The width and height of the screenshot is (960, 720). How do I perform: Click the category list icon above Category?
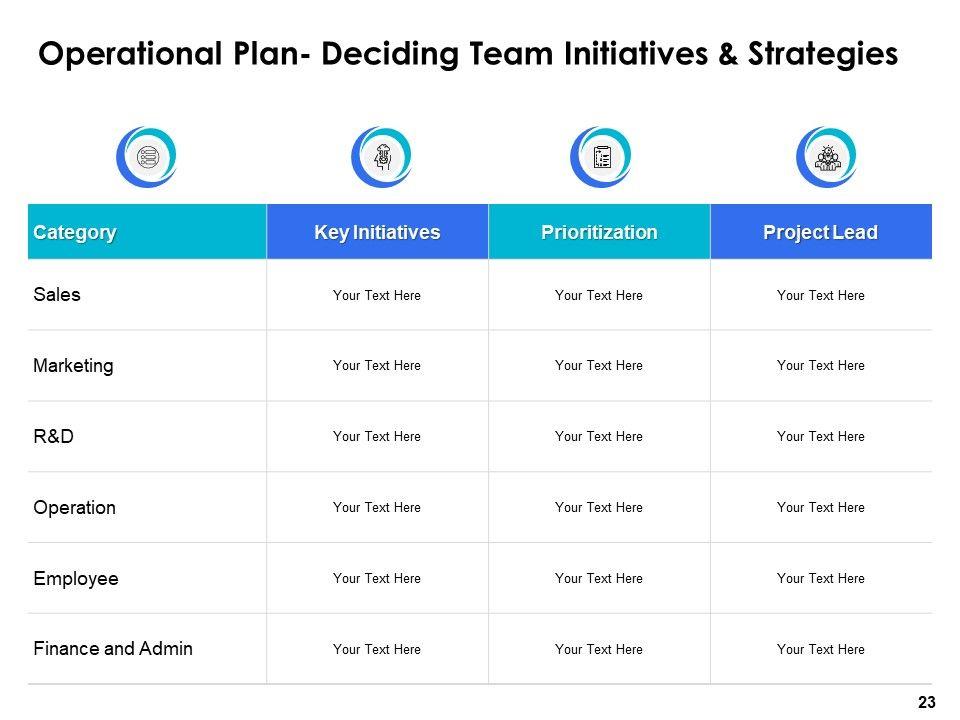pyautogui.click(x=146, y=157)
